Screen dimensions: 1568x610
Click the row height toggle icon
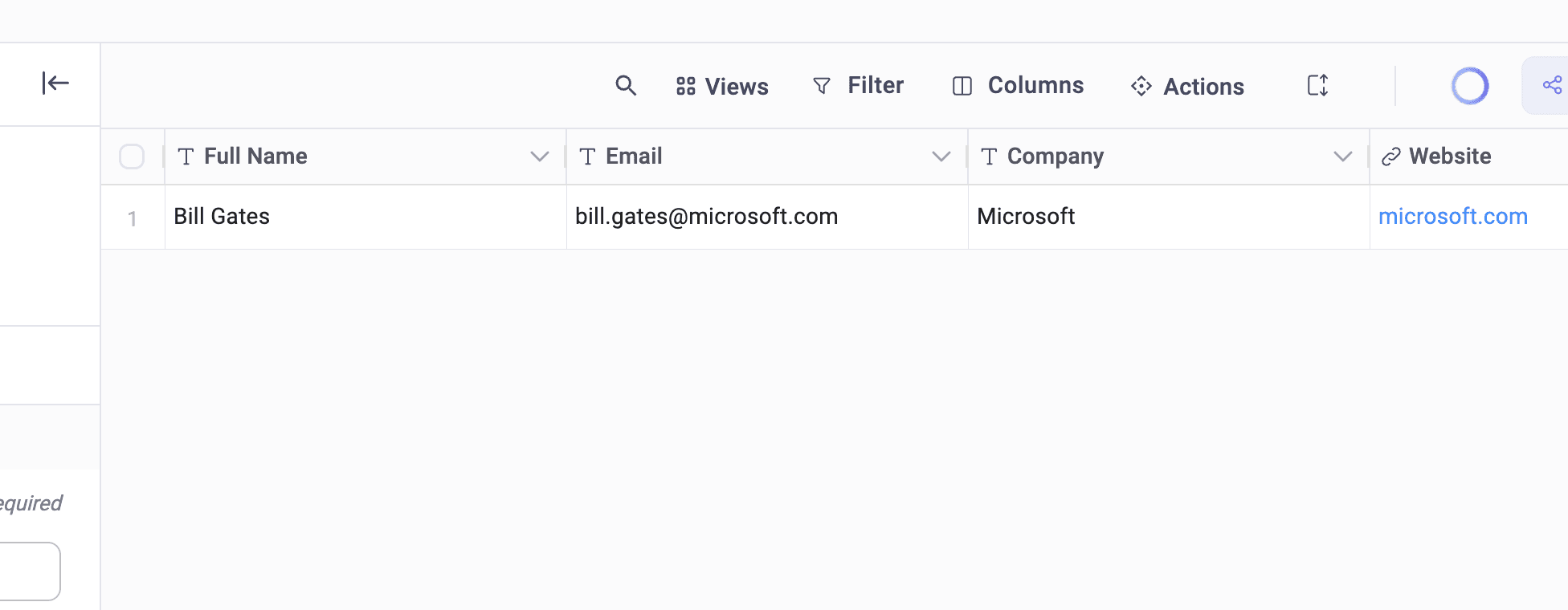1317,85
